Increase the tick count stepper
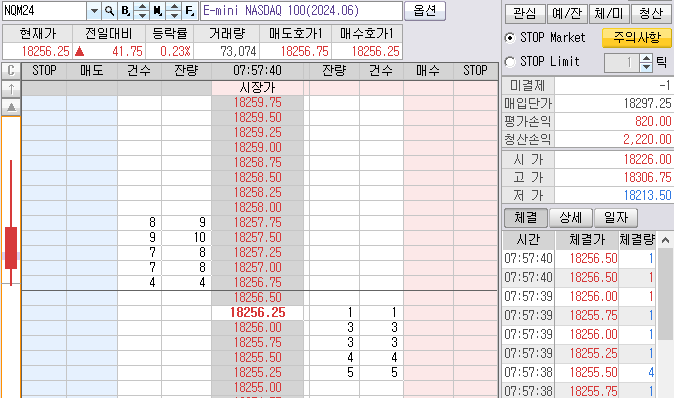This screenshot has width=674, height=398. pyautogui.click(x=646, y=58)
